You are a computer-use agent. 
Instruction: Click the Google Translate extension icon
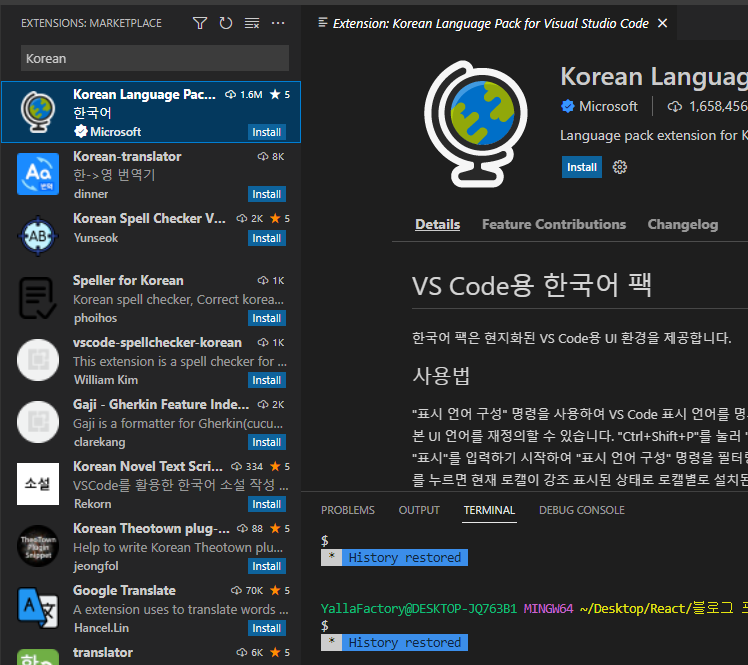pyautogui.click(x=38, y=608)
